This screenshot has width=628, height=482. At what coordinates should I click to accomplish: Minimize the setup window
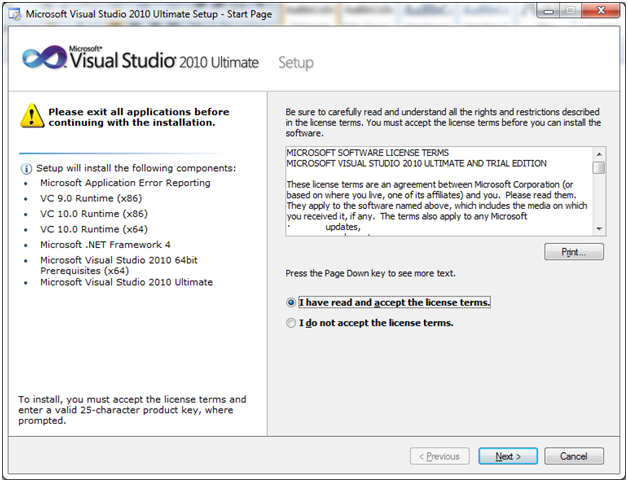(x=548, y=11)
